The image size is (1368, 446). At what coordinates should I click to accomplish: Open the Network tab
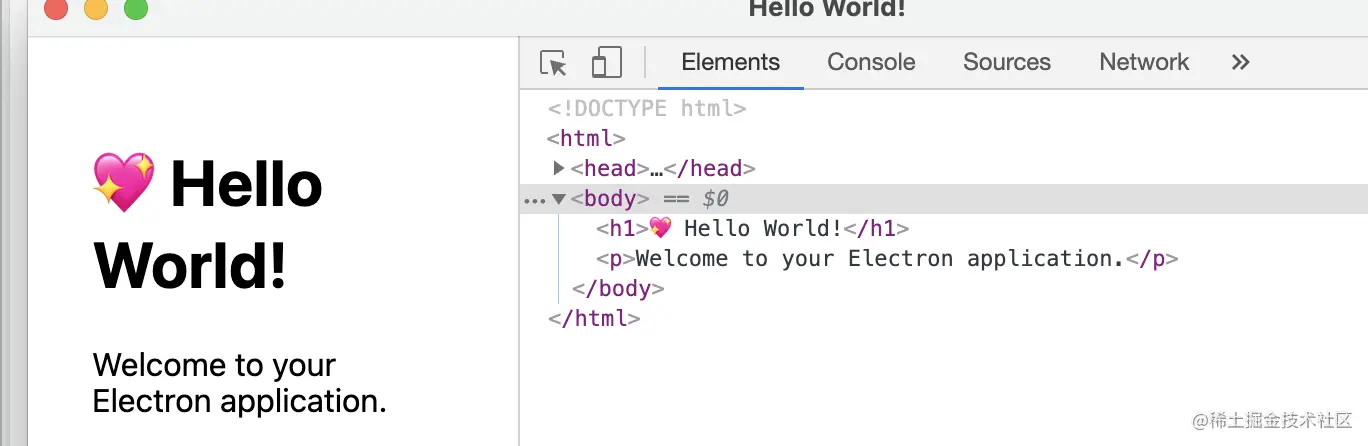(1144, 62)
